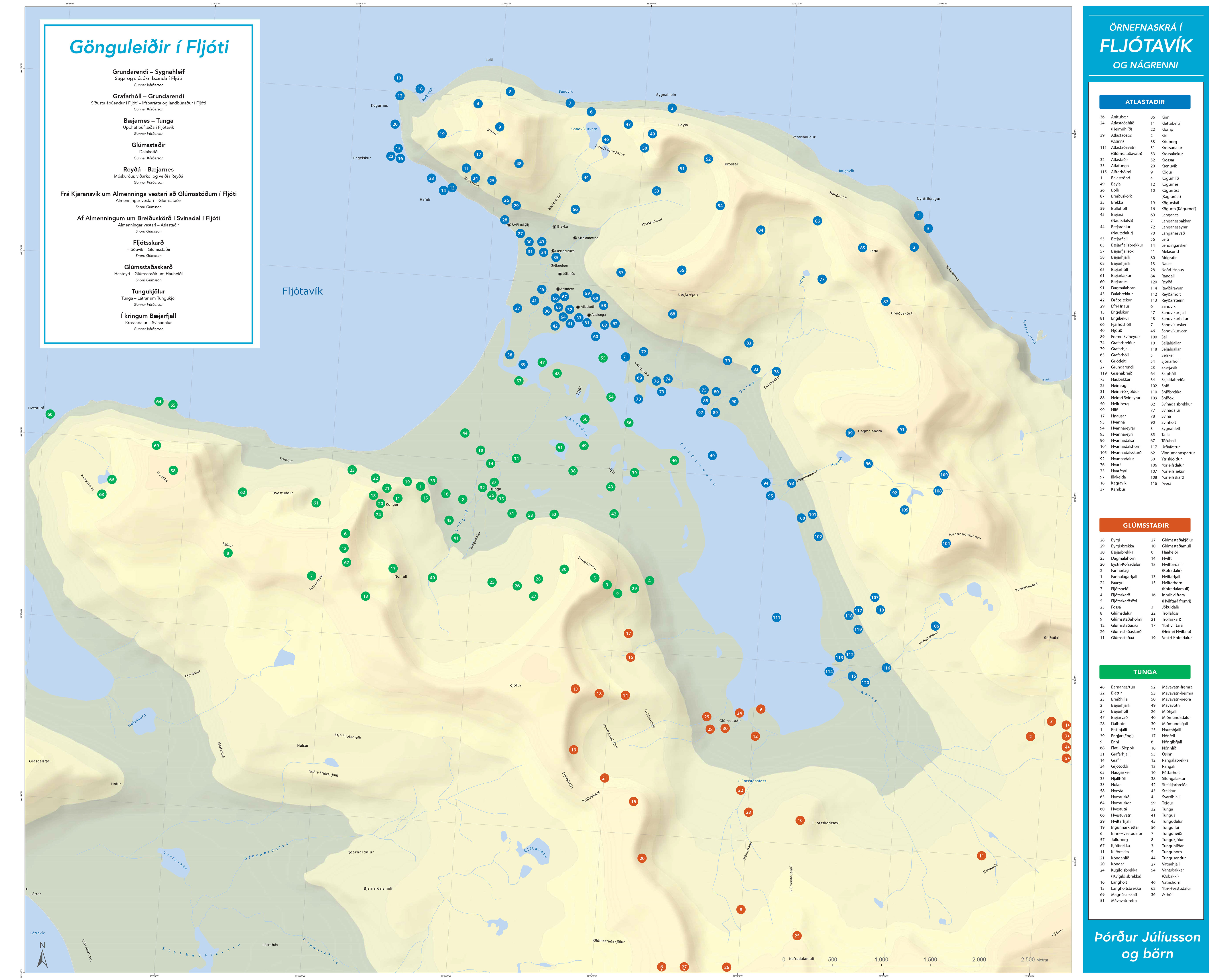Click the Tungukjölur route title
This screenshot has height=980, width=1212.
(x=148, y=291)
